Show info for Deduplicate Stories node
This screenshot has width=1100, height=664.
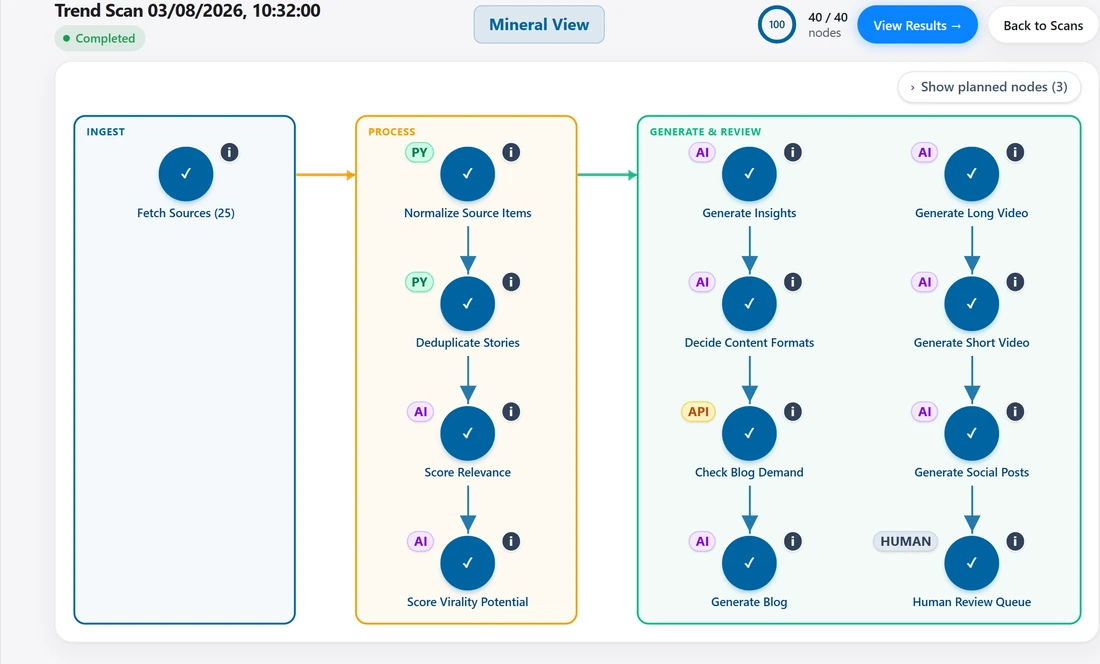click(x=511, y=282)
